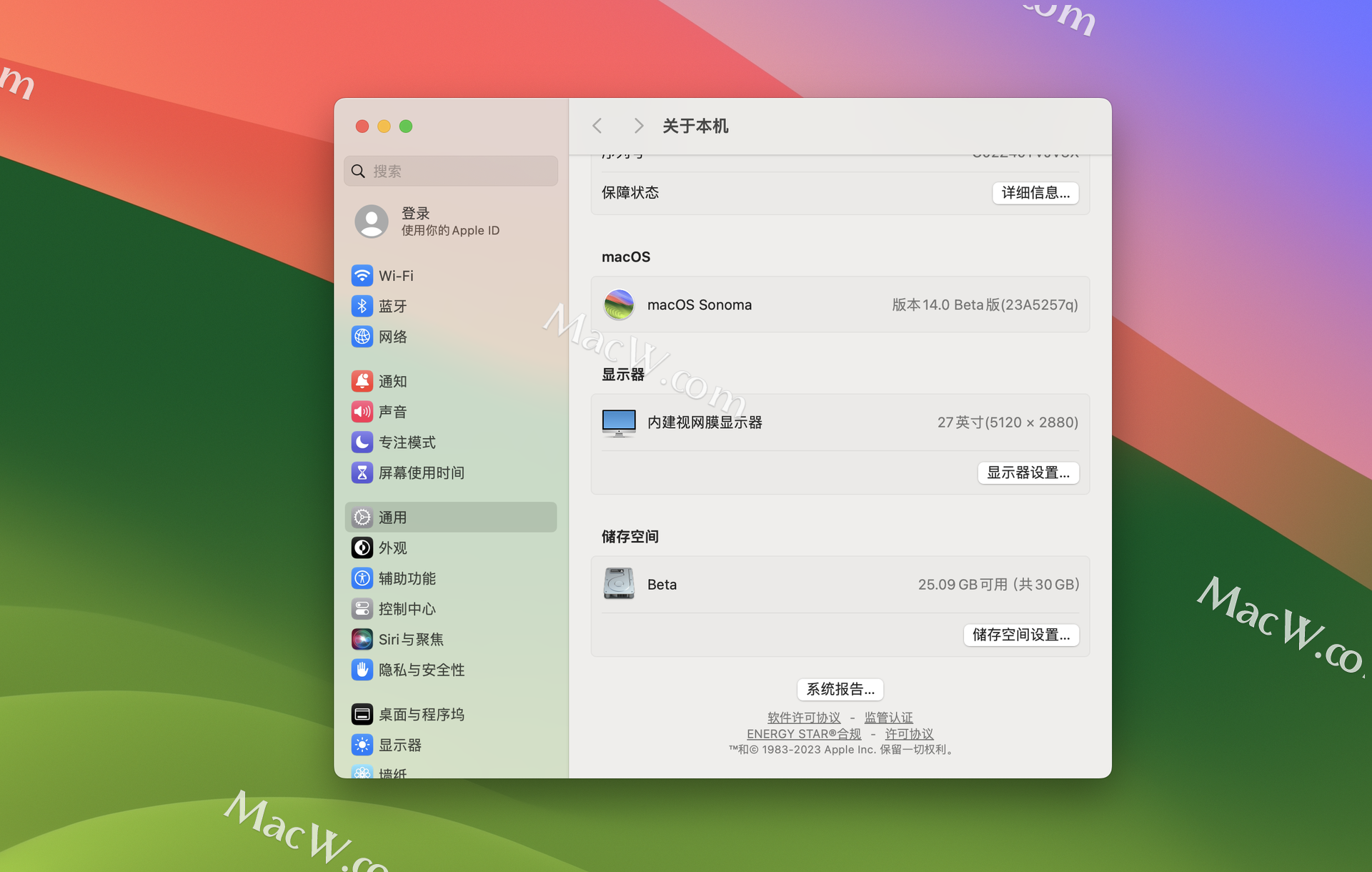Click 详细信息 for warranty status
Image resolution: width=1372 pixels, height=872 pixels.
[x=1034, y=194]
